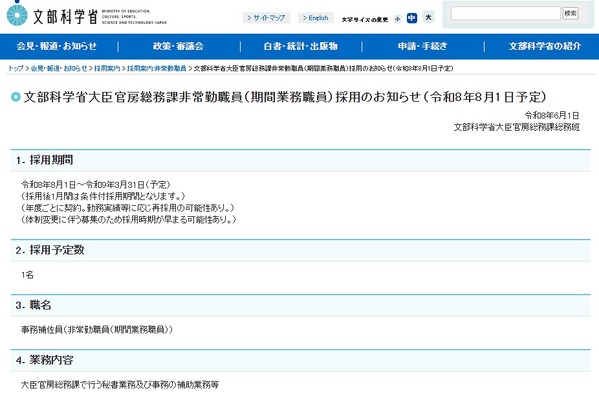Go to トップ in the breadcrumb

(16, 68)
